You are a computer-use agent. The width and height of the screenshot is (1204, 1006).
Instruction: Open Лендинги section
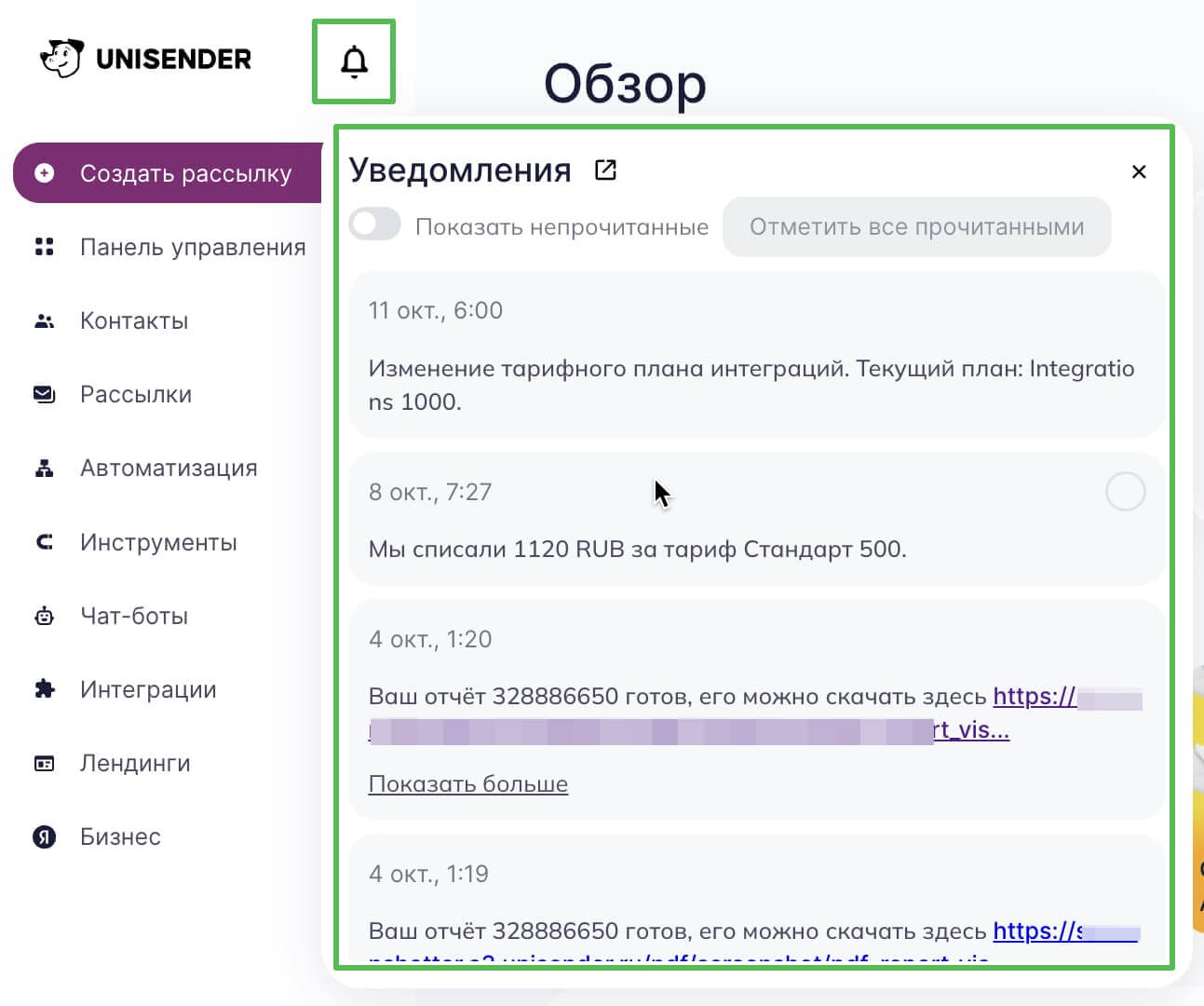coord(135,763)
